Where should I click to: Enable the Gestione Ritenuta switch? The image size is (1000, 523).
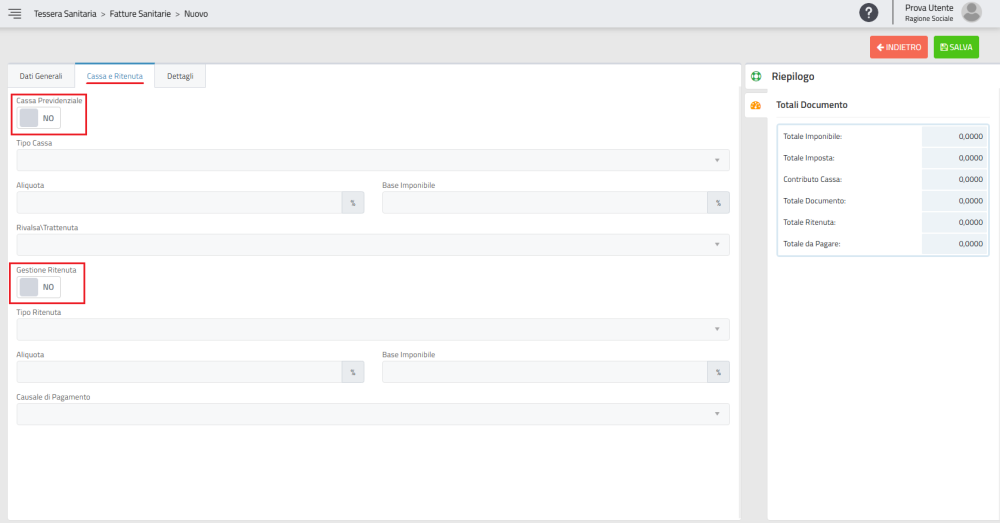(39, 287)
